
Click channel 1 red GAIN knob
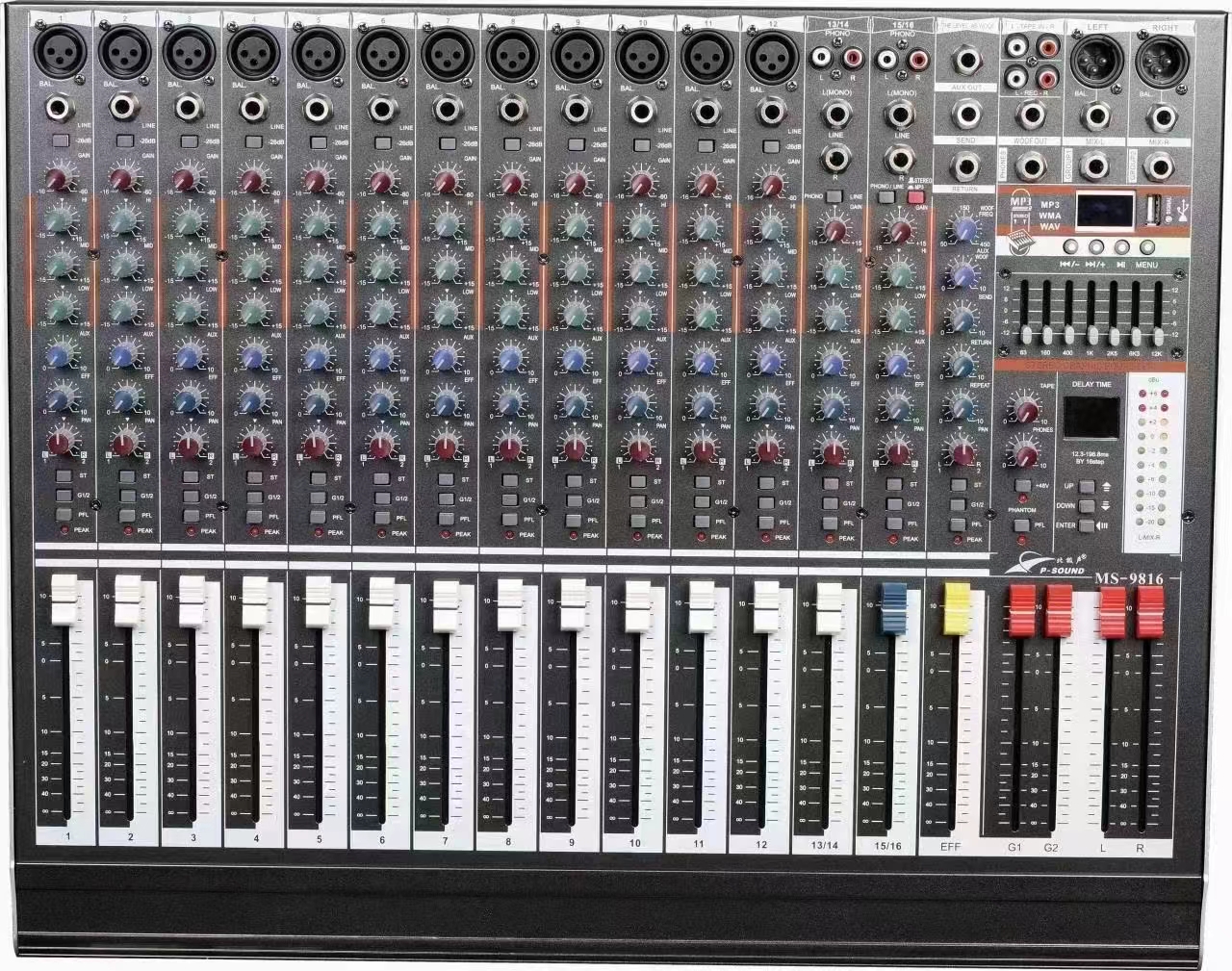point(57,180)
